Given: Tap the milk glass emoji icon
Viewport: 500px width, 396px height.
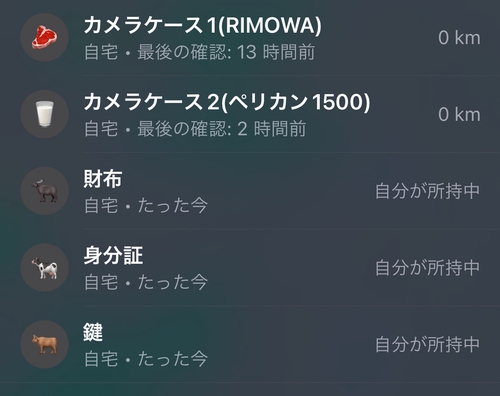Looking at the screenshot, I should (44, 114).
